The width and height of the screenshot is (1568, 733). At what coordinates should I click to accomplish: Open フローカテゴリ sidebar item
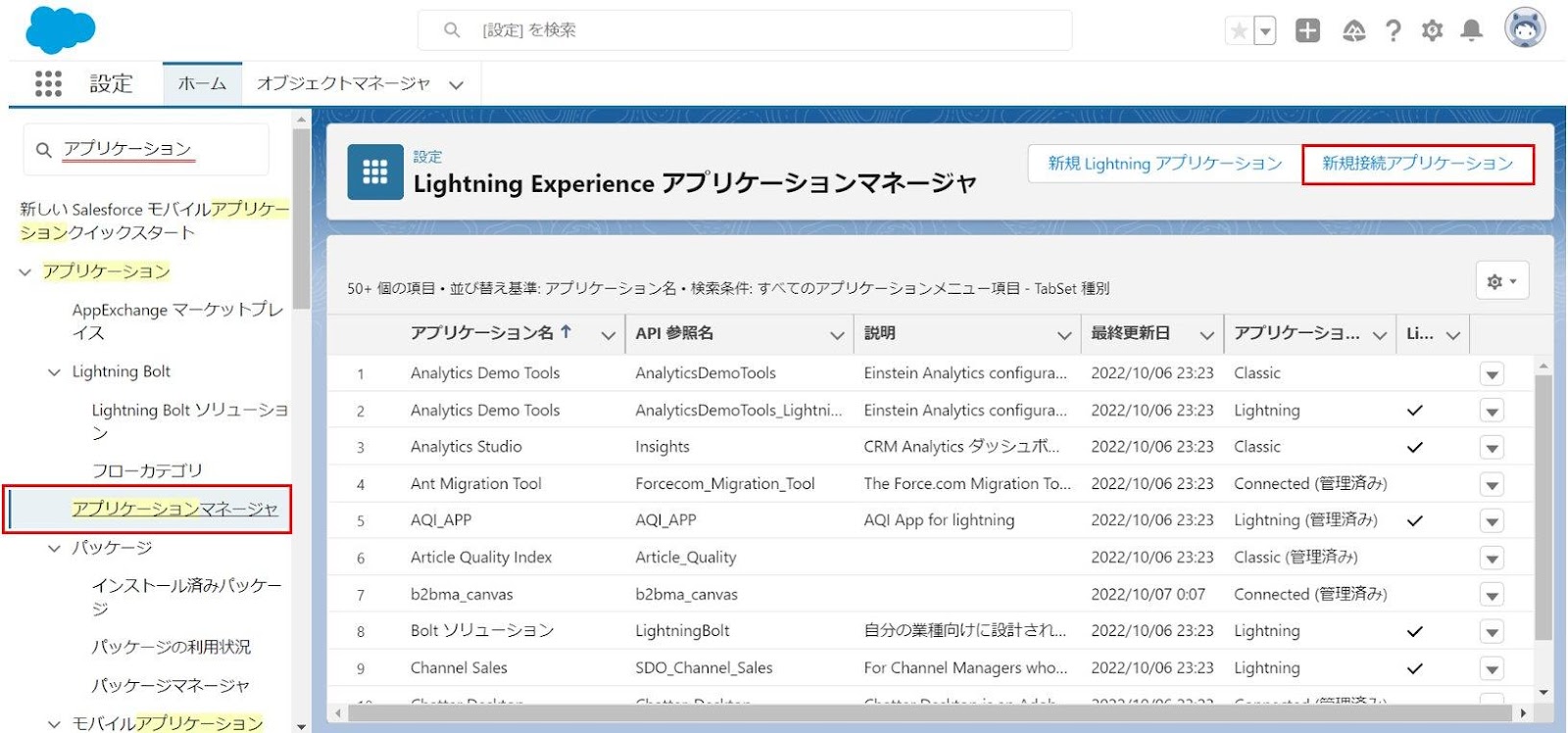[x=147, y=470]
